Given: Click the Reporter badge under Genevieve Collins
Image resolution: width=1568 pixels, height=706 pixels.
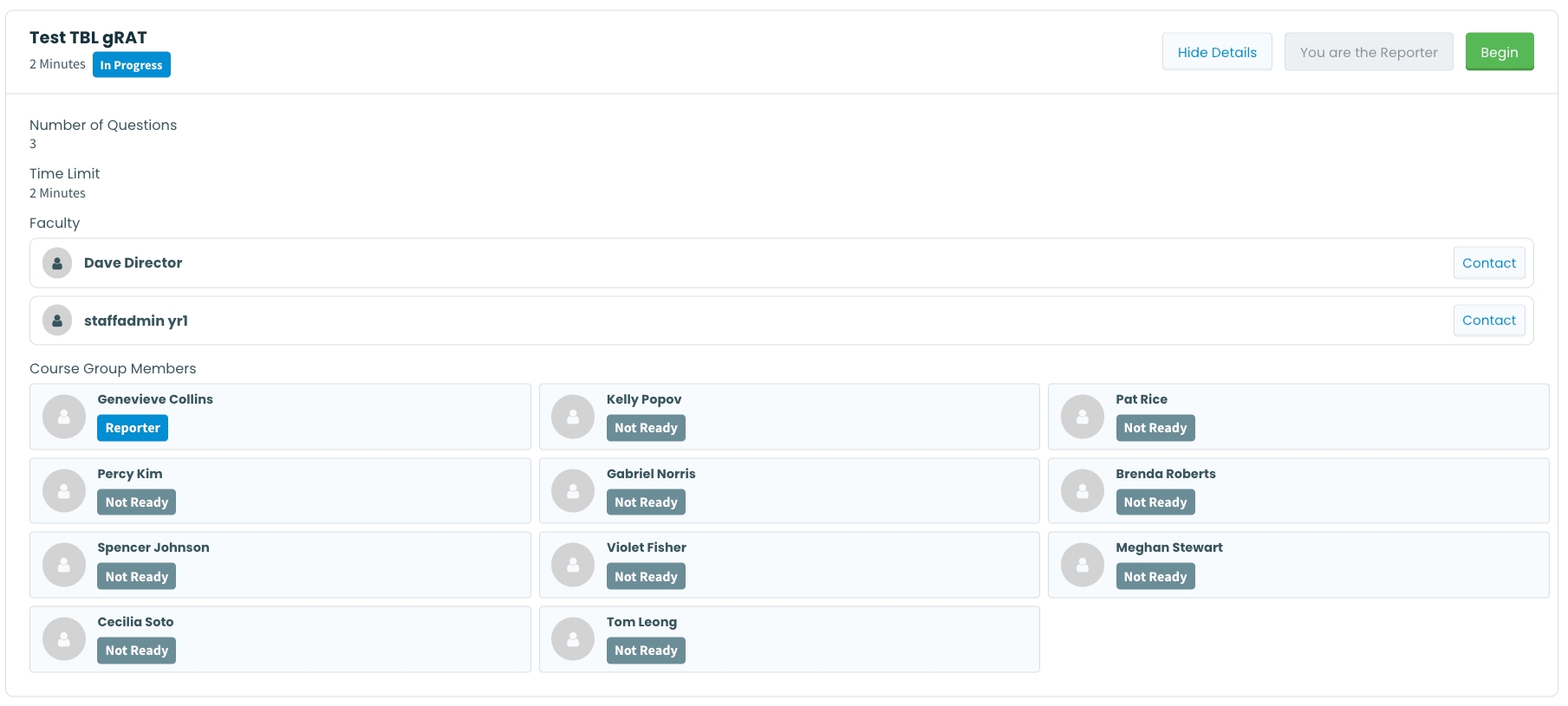Looking at the screenshot, I should pyautogui.click(x=133, y=428).
